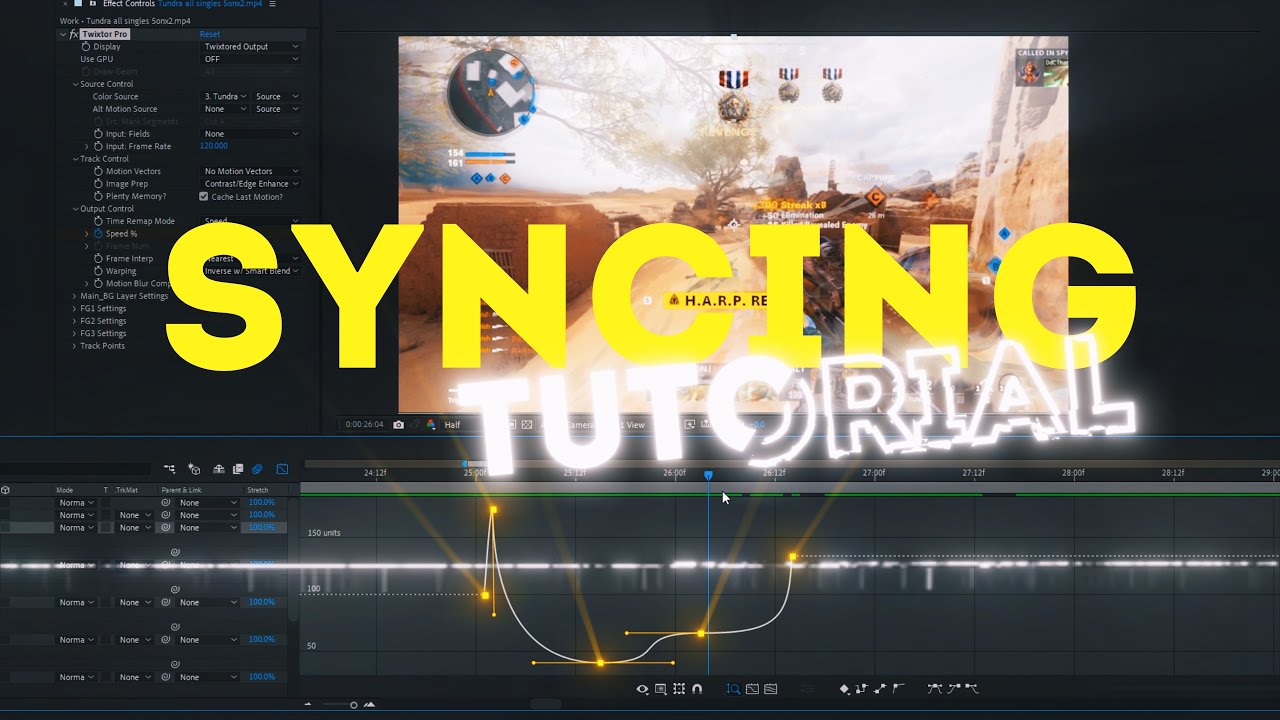
Task: Open the Twixtored Output display dropdown
Action: [x=251, y=47]
